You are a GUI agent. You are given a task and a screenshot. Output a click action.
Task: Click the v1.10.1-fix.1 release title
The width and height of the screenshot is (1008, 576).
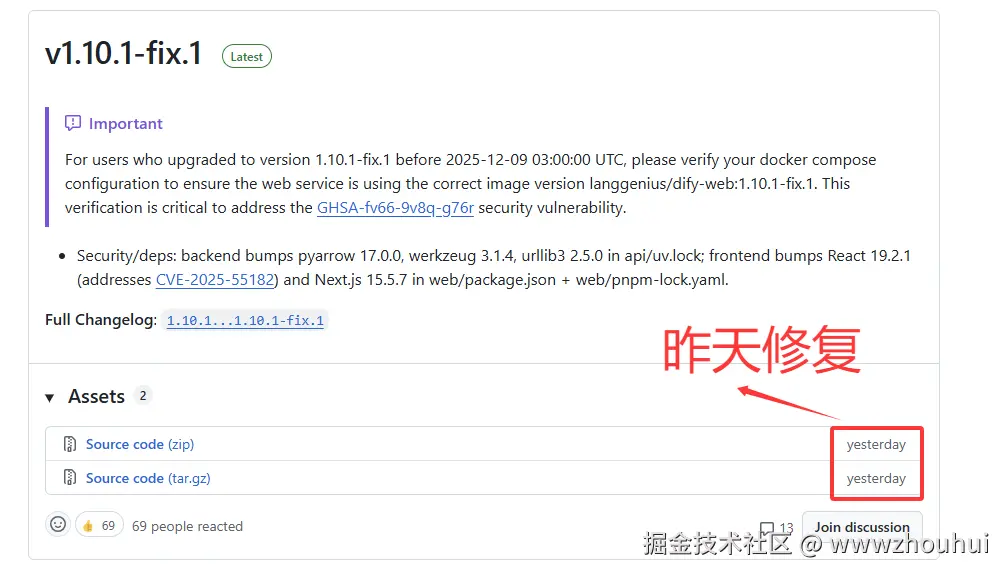tap(123, 53)
